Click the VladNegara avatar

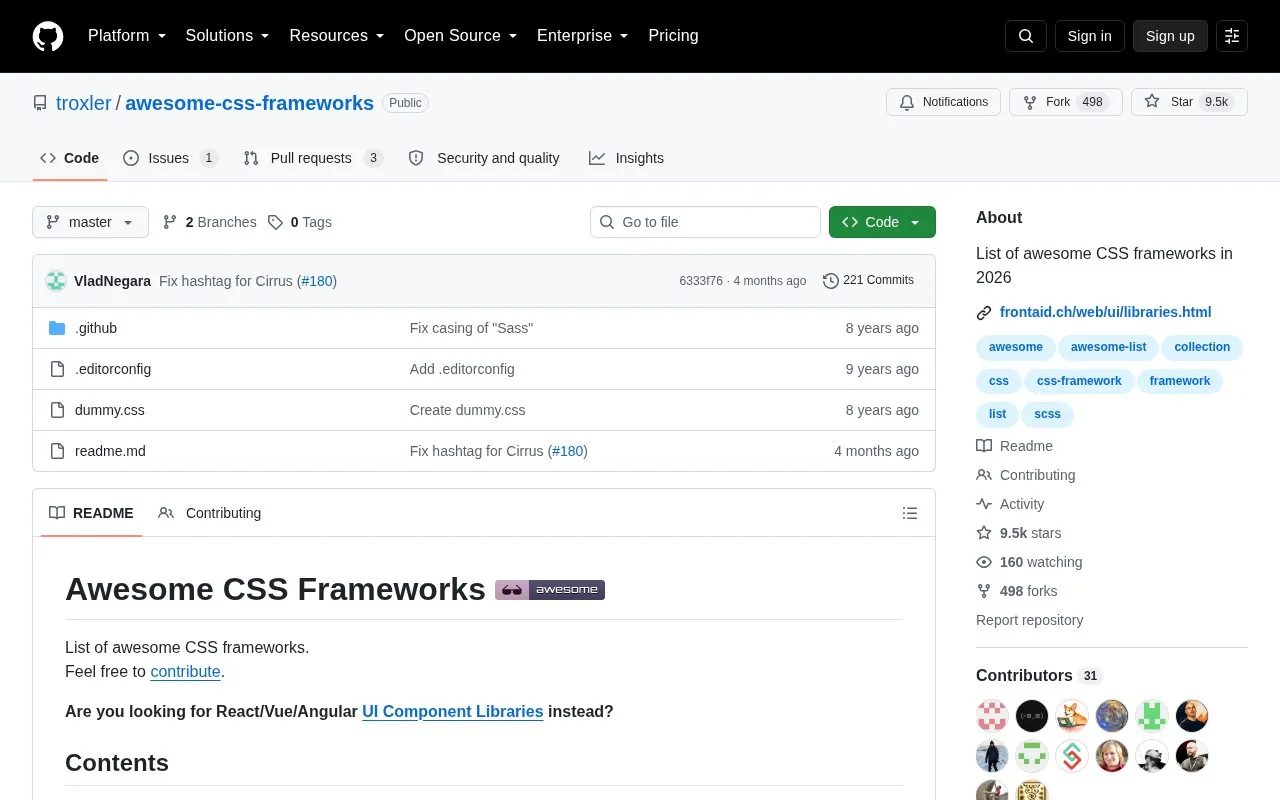tap(56, 281)
